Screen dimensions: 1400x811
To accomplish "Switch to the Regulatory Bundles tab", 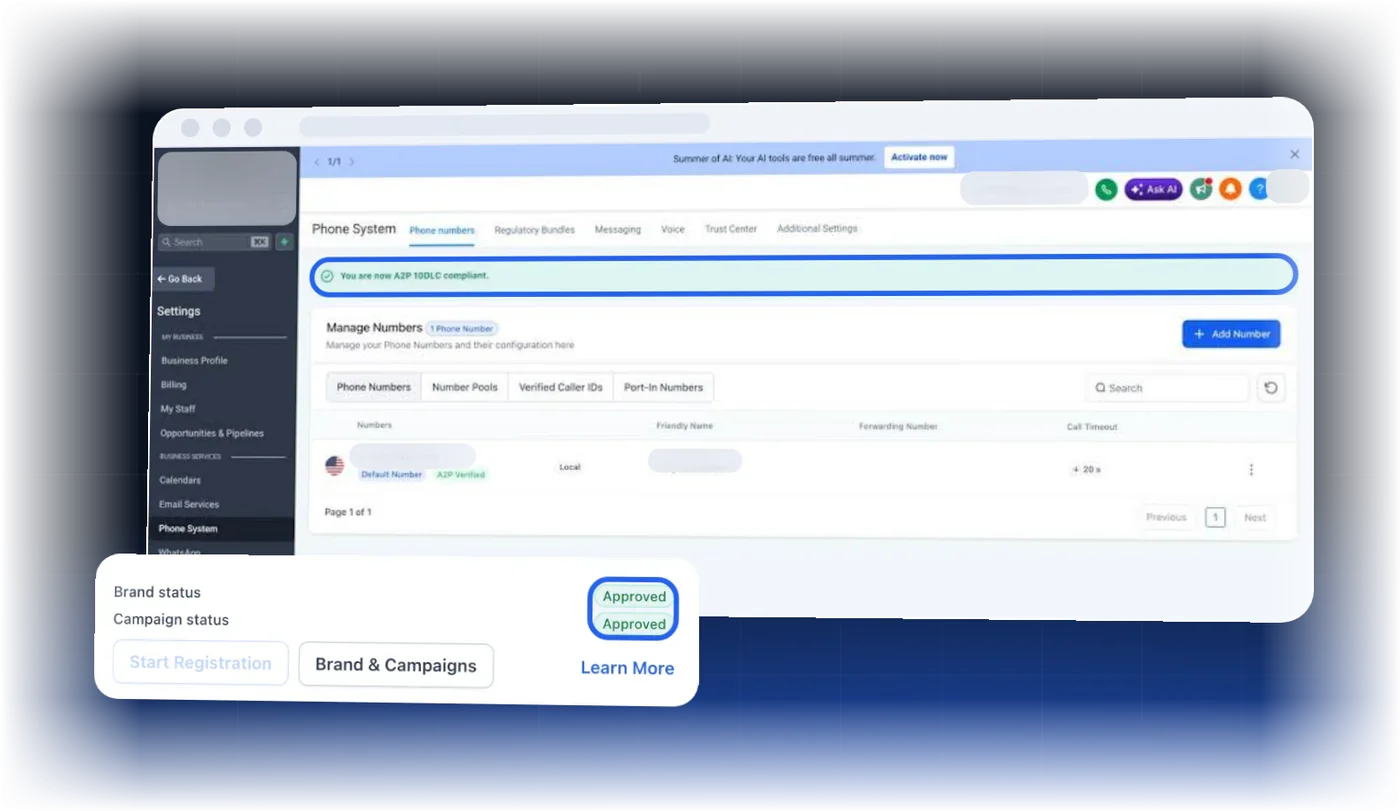I will [534, 230].
